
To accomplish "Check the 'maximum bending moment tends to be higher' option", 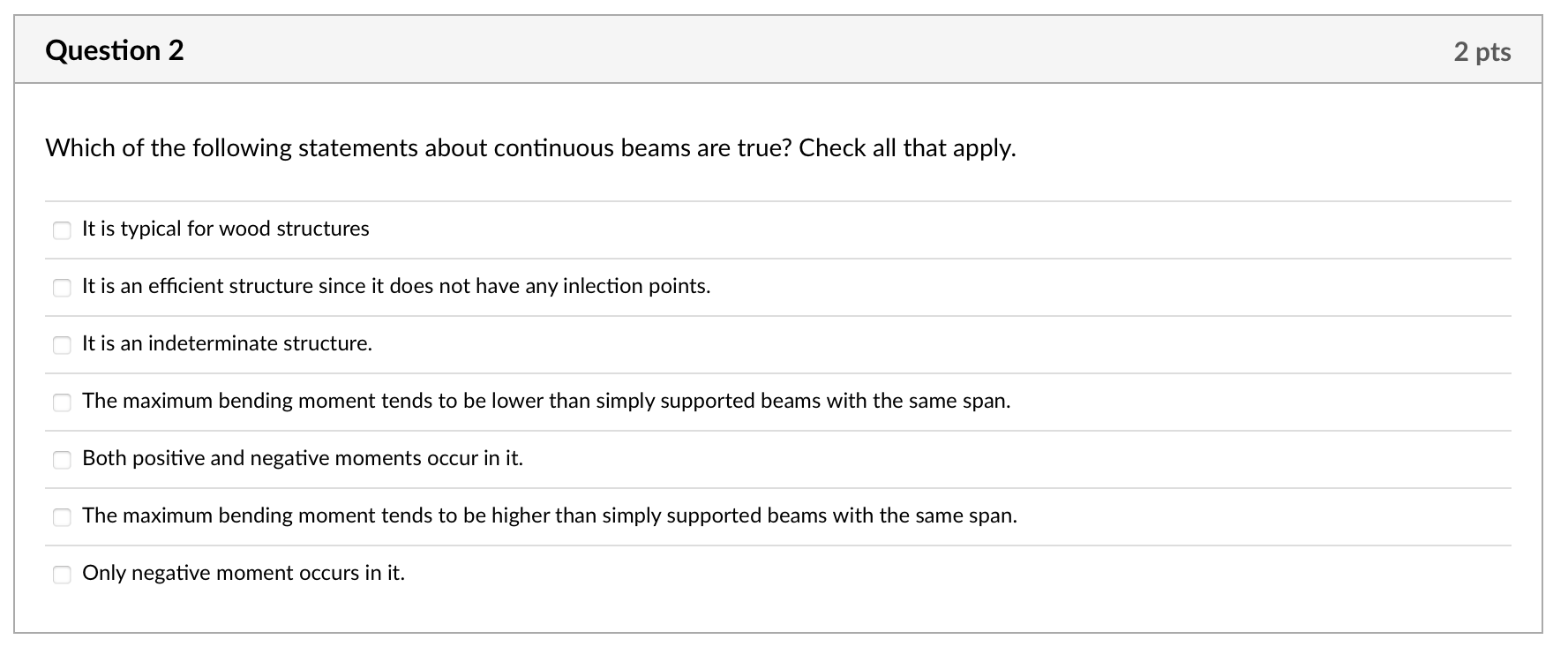I will (x=62, y=517).
